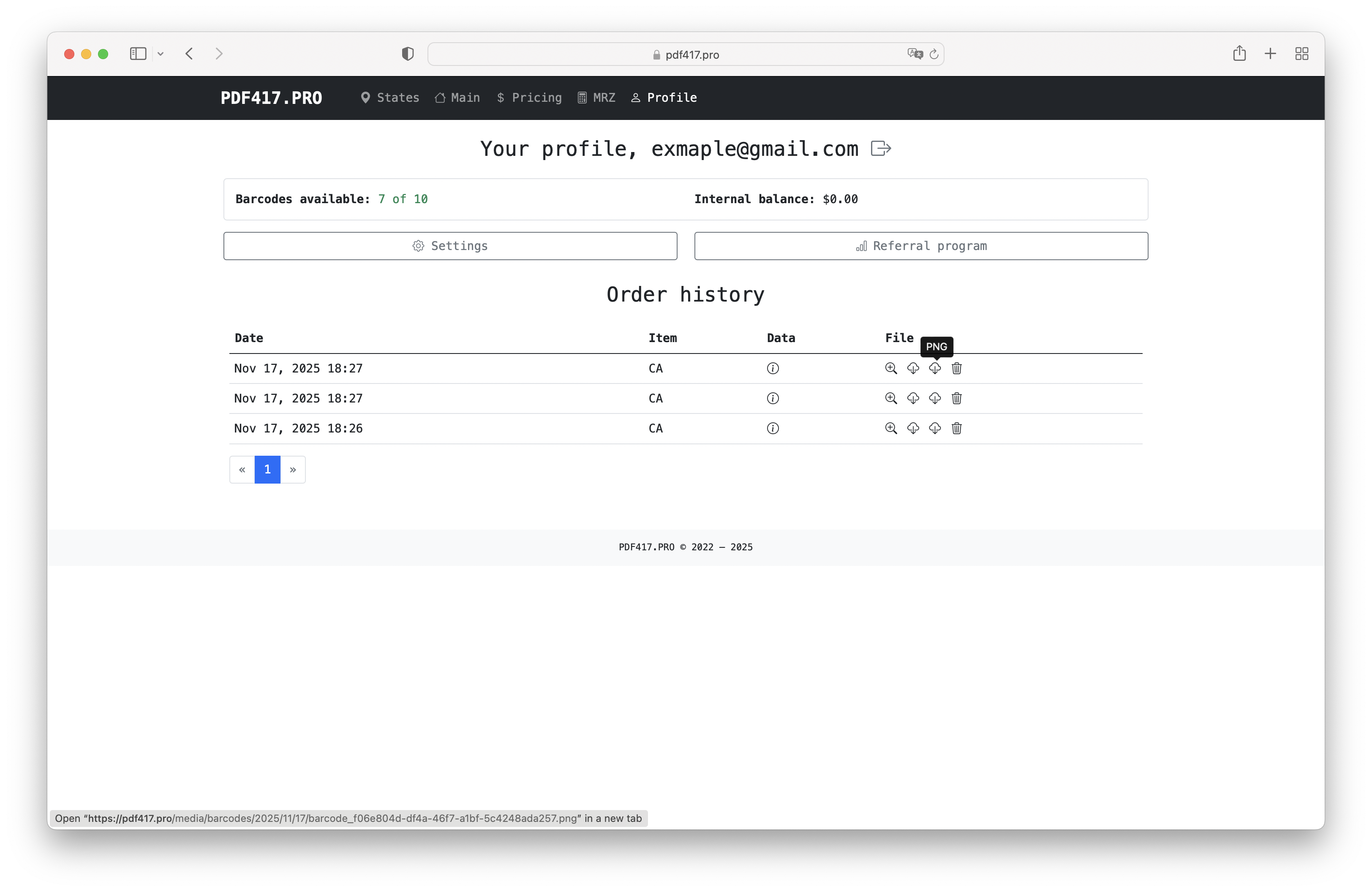
Task: Go to next page using right chevron
Action: [x=293, y=470]
